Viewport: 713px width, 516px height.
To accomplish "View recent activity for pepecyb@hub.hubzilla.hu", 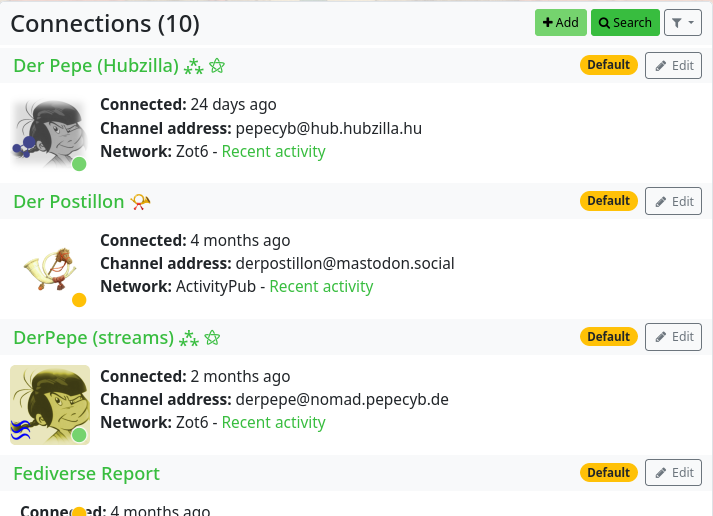I will point(274,151).
